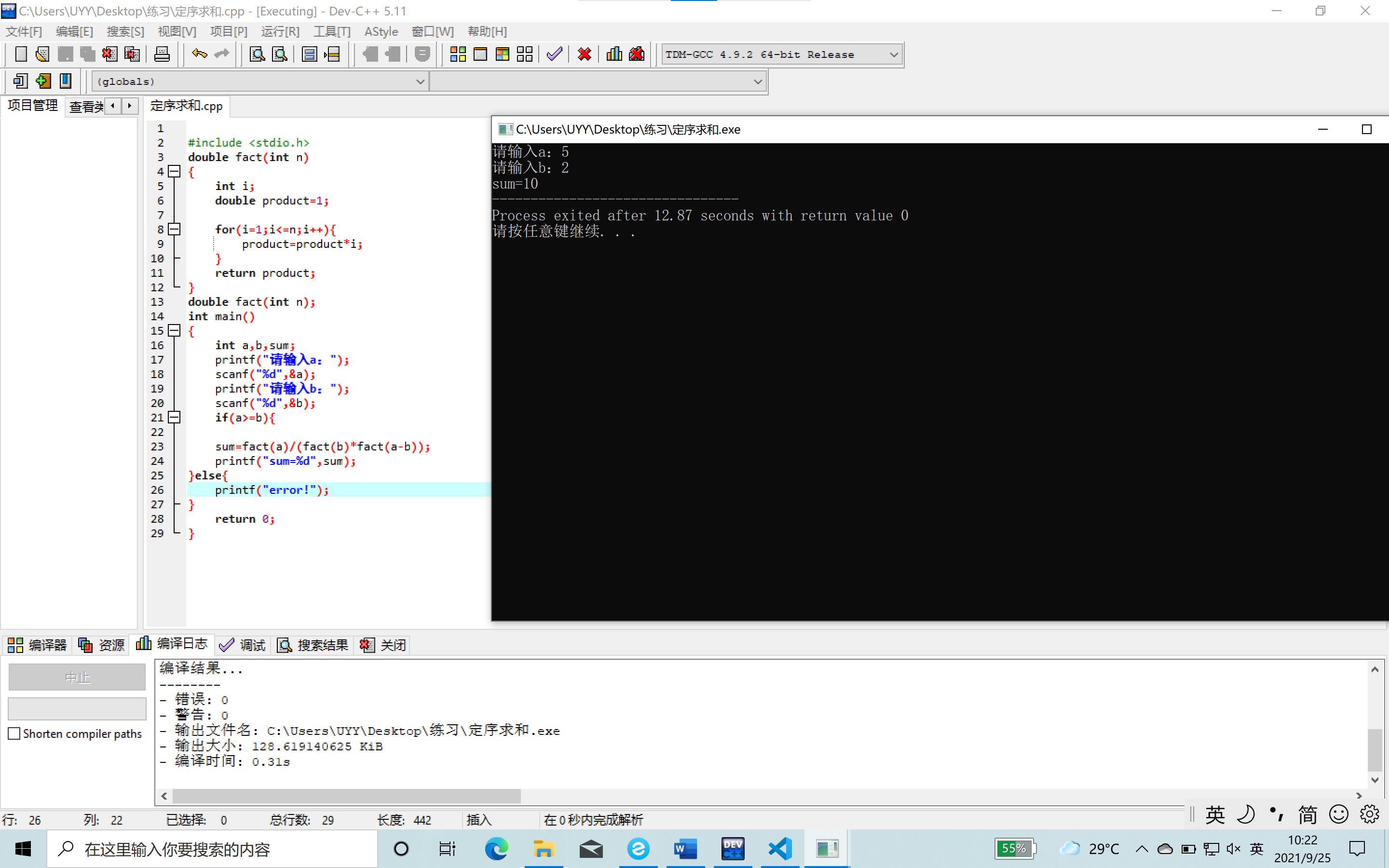
Task: Click the Close All files icon
Action: tap(132, 54)
